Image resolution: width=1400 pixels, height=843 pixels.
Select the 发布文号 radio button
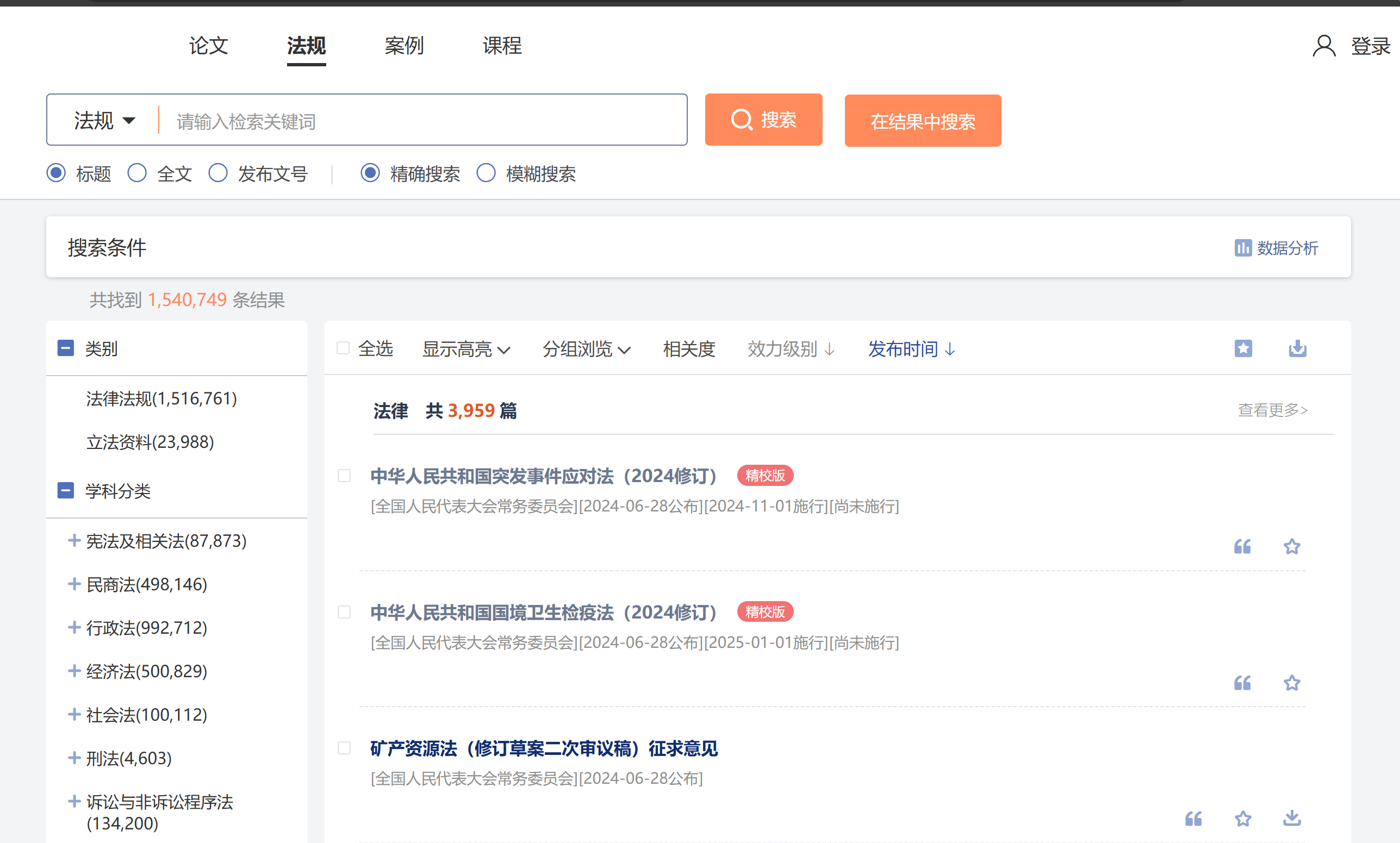click(x=218, y=173)
